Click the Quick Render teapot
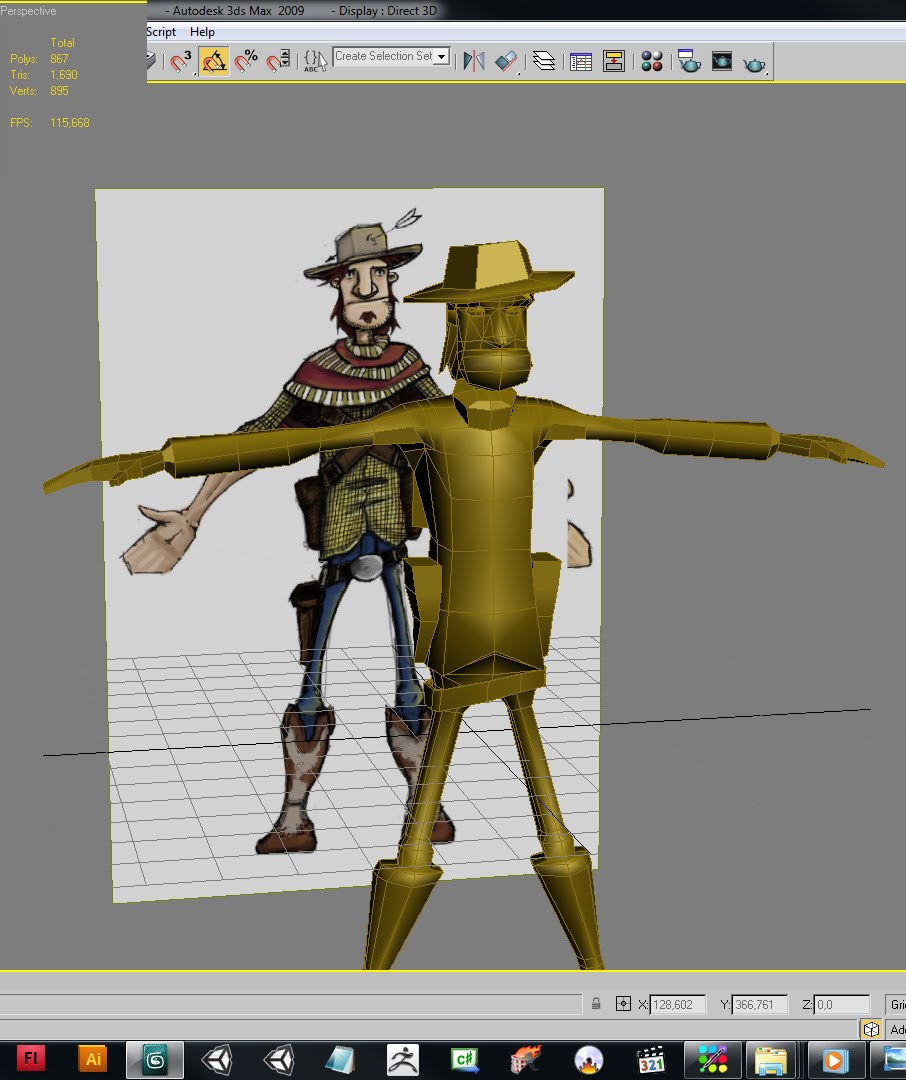This screenshot has width=906, height=1080. coord(754,64)
